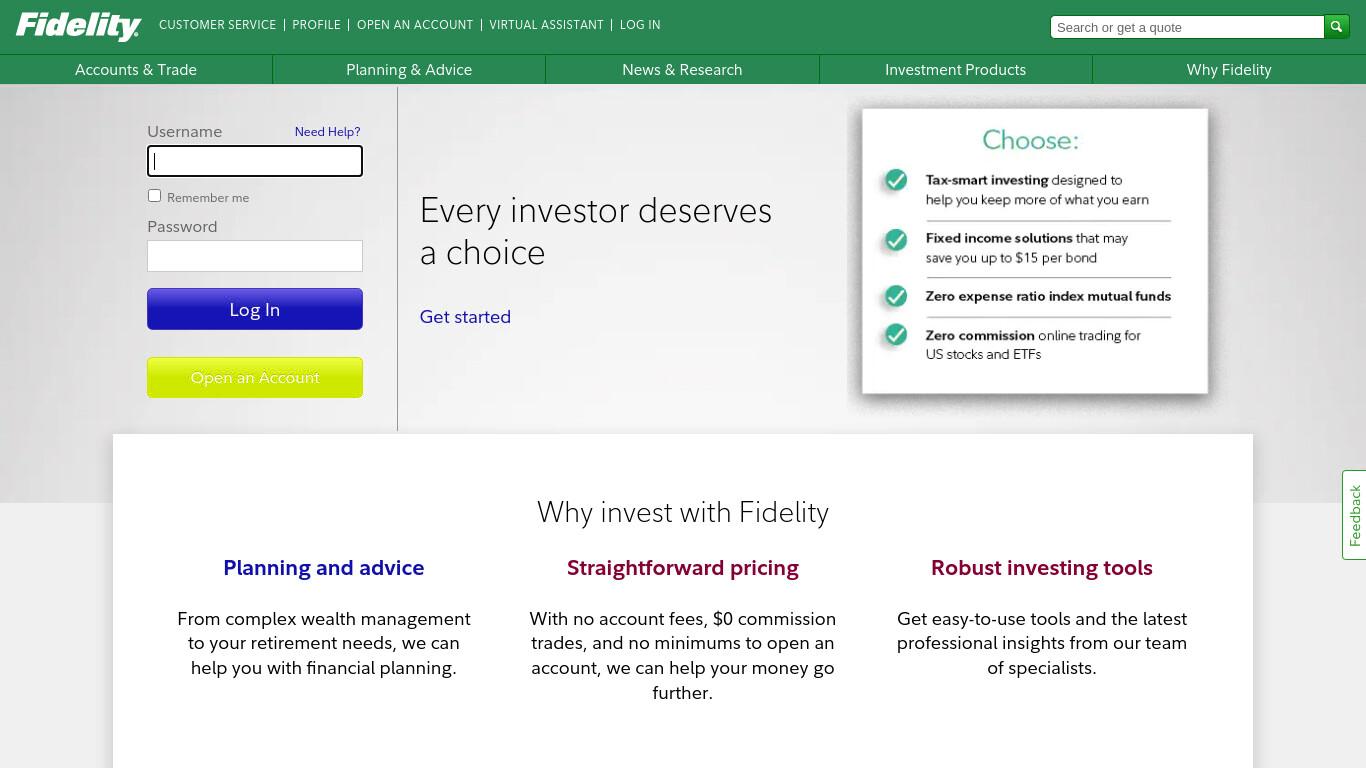Click 'Why invest with Fidelity' heading
This screenshot has height=768, width=1366.
[x=683, y=512]
